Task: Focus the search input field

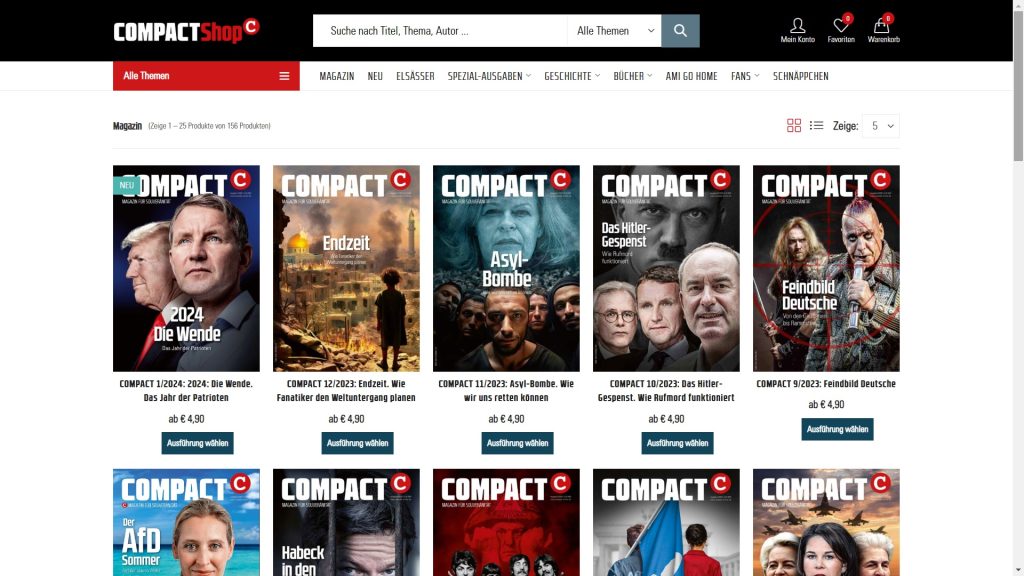Action: [x=440, y=31]
